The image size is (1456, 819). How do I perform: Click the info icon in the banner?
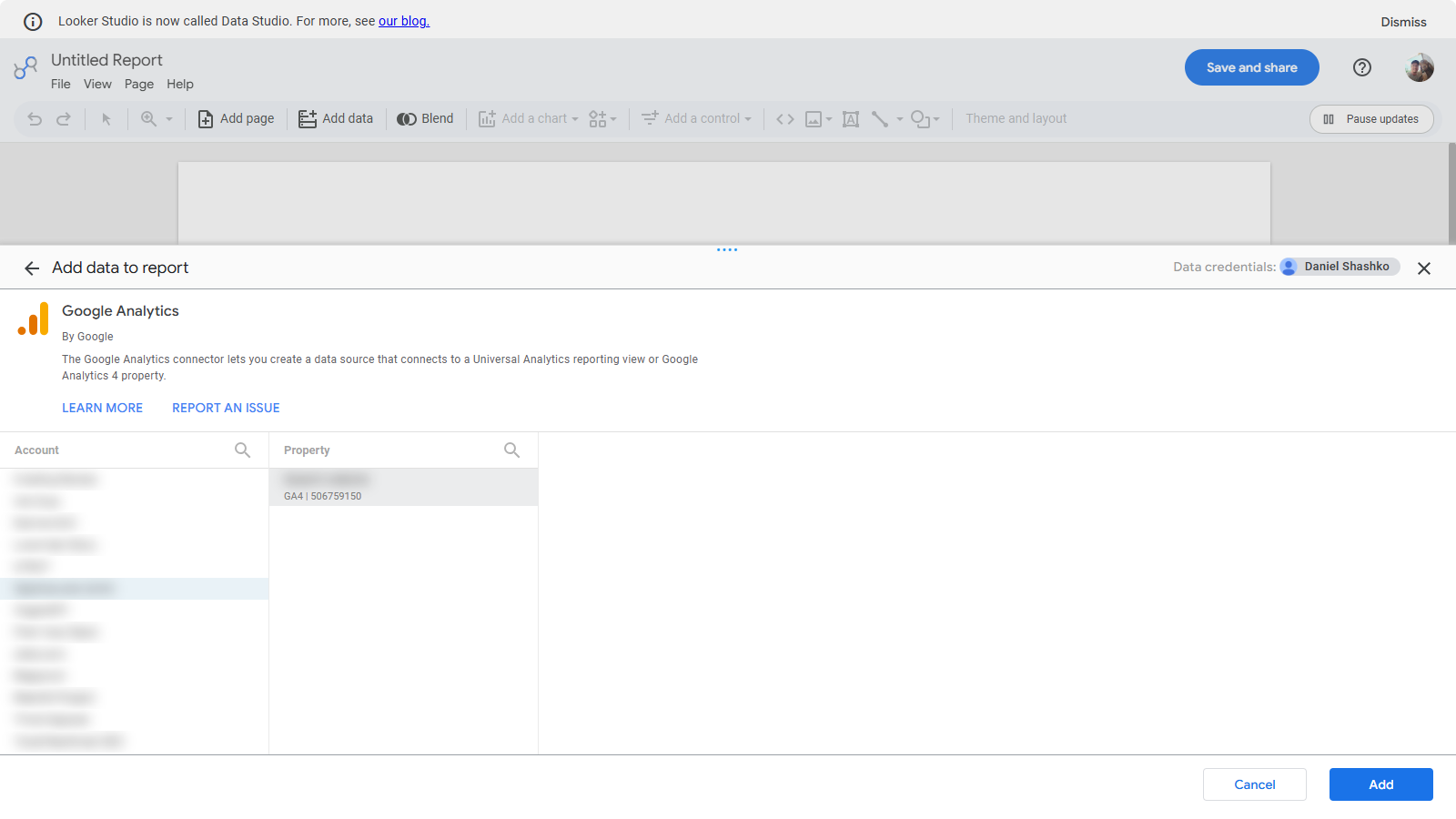pos(33,22)
